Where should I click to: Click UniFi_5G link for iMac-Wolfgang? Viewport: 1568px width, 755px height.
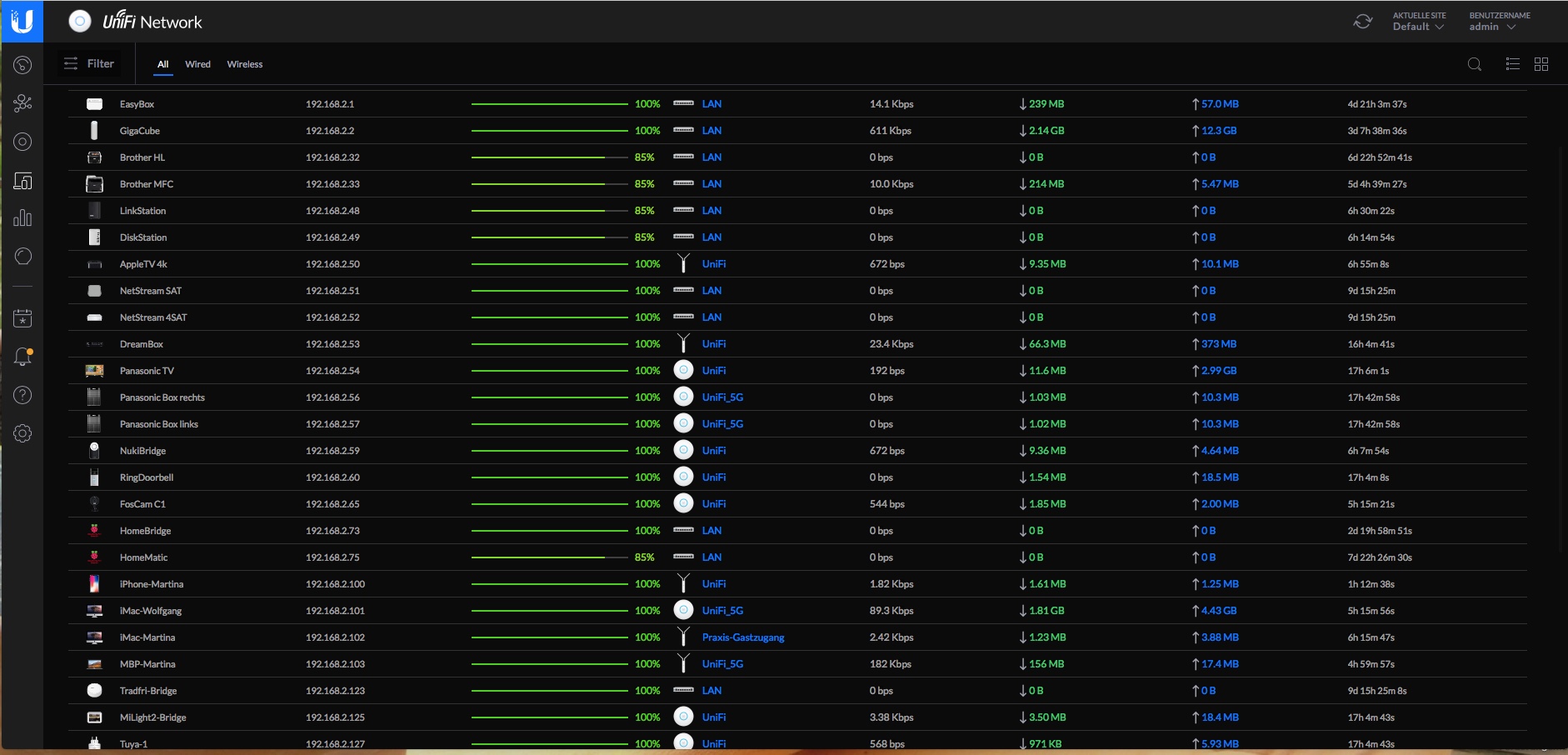point(722,611)
